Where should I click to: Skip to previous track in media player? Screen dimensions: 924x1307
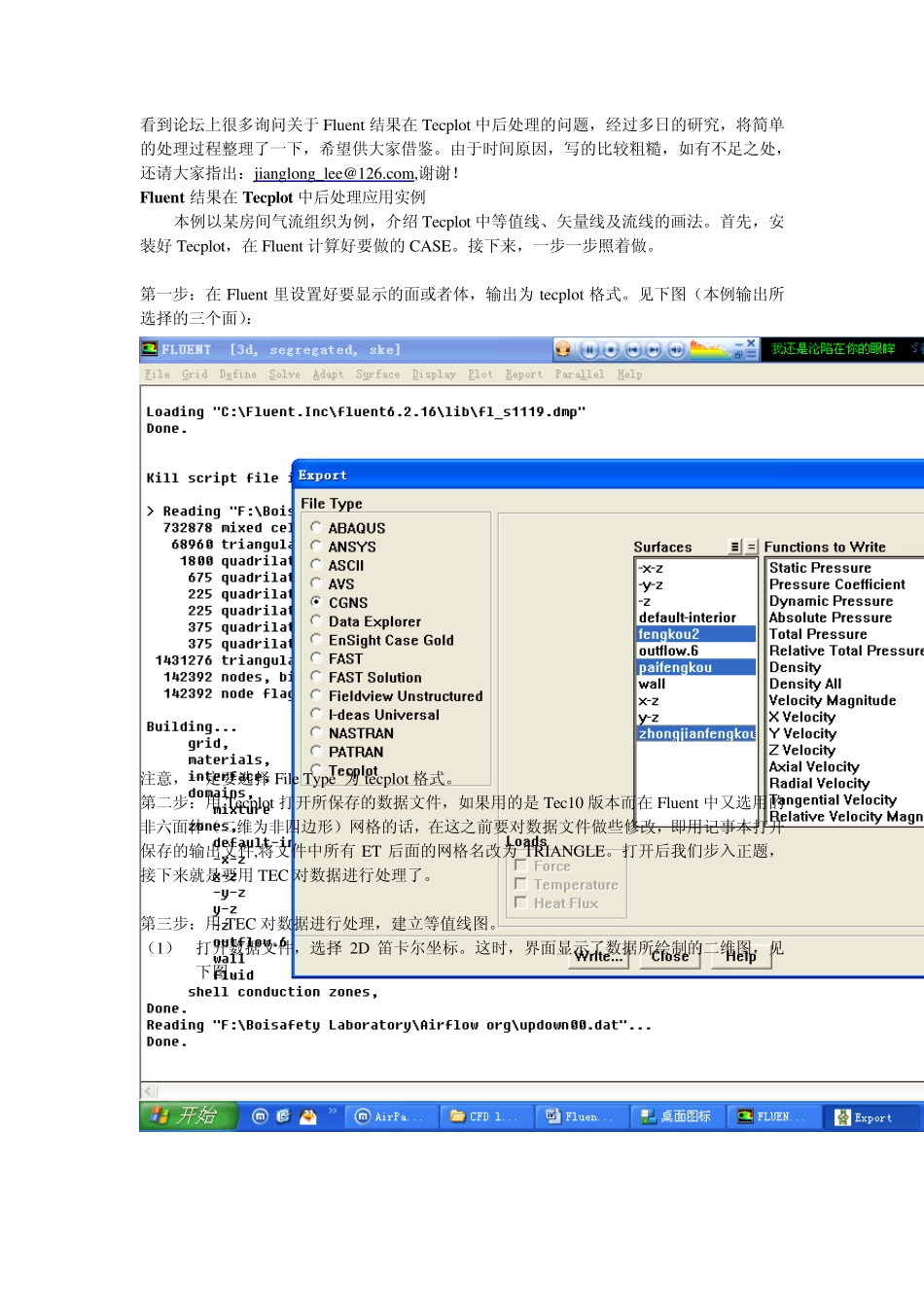633,350
